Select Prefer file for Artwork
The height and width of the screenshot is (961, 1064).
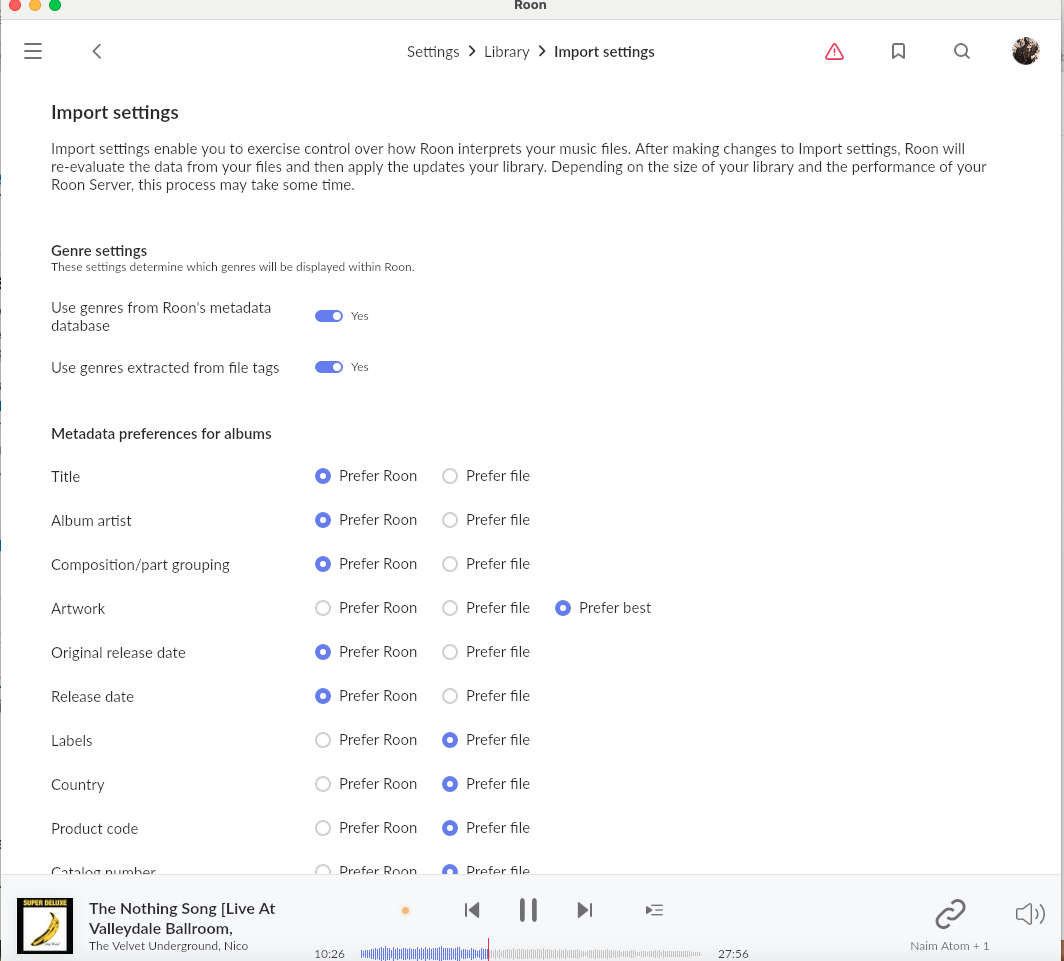(450, 608)
